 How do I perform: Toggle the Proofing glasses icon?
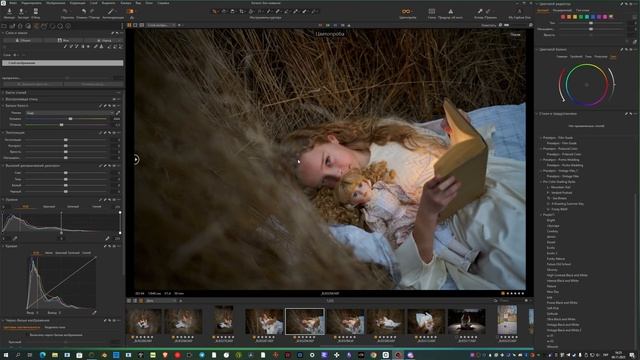point(406,11)
